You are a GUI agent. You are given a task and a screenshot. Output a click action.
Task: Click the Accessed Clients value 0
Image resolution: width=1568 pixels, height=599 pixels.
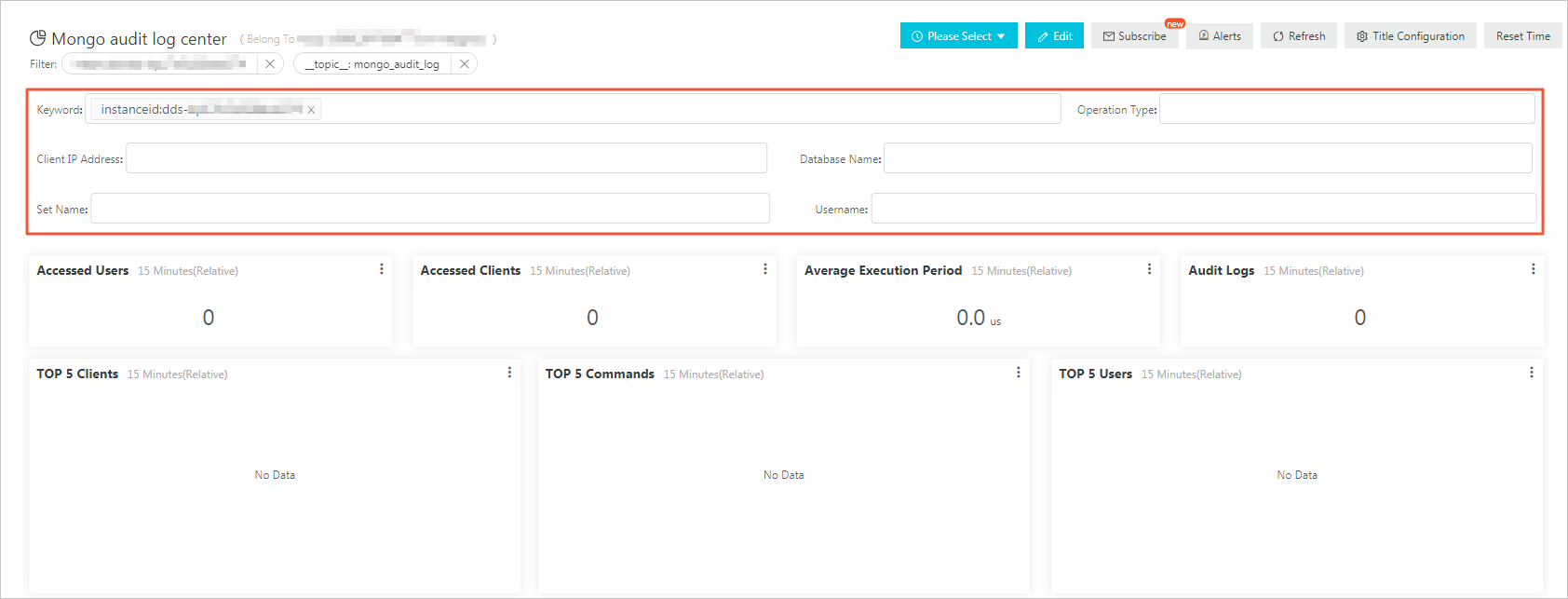pos(592,318)
